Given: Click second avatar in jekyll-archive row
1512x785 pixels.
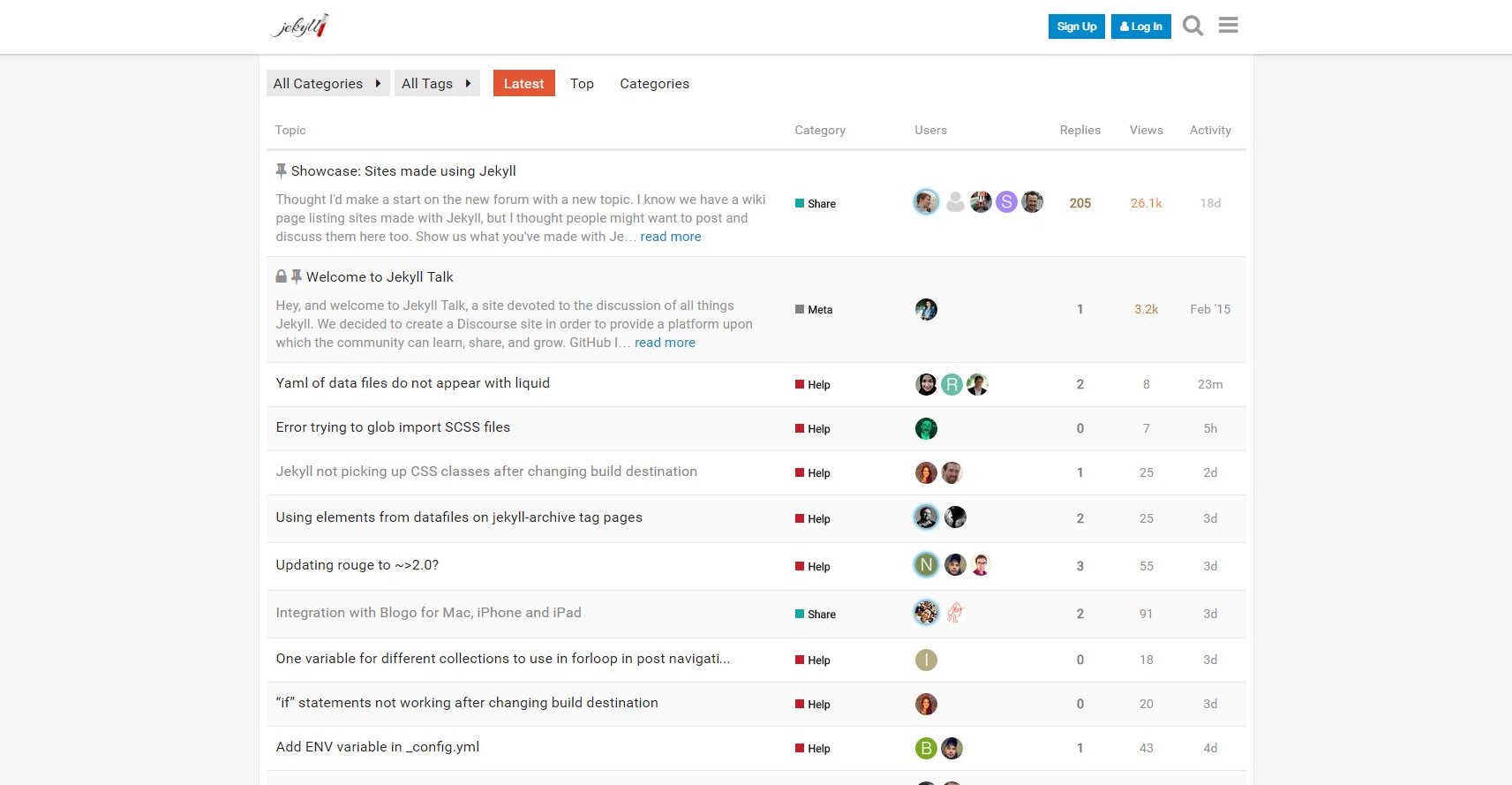Looking at the screenshot, I should tap(955, 517).
